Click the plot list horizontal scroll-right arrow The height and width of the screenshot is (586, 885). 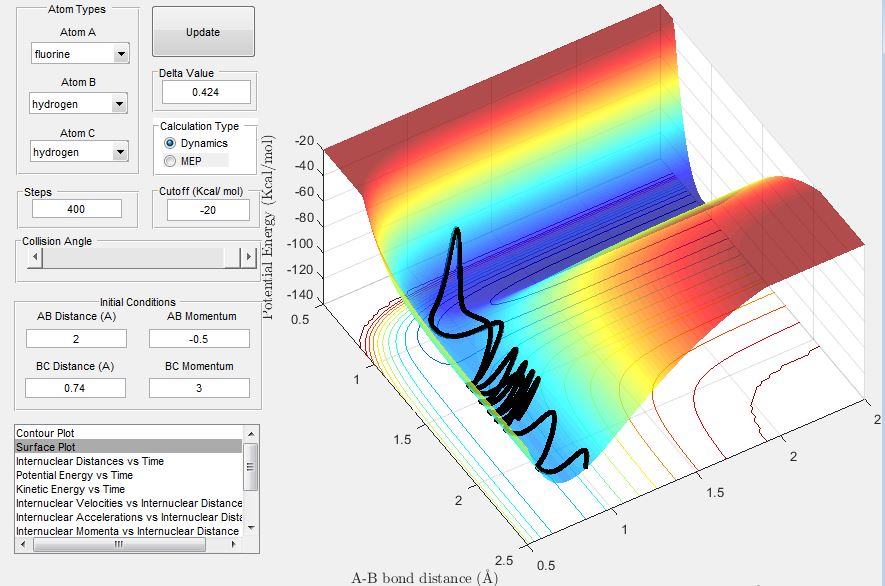234,545
